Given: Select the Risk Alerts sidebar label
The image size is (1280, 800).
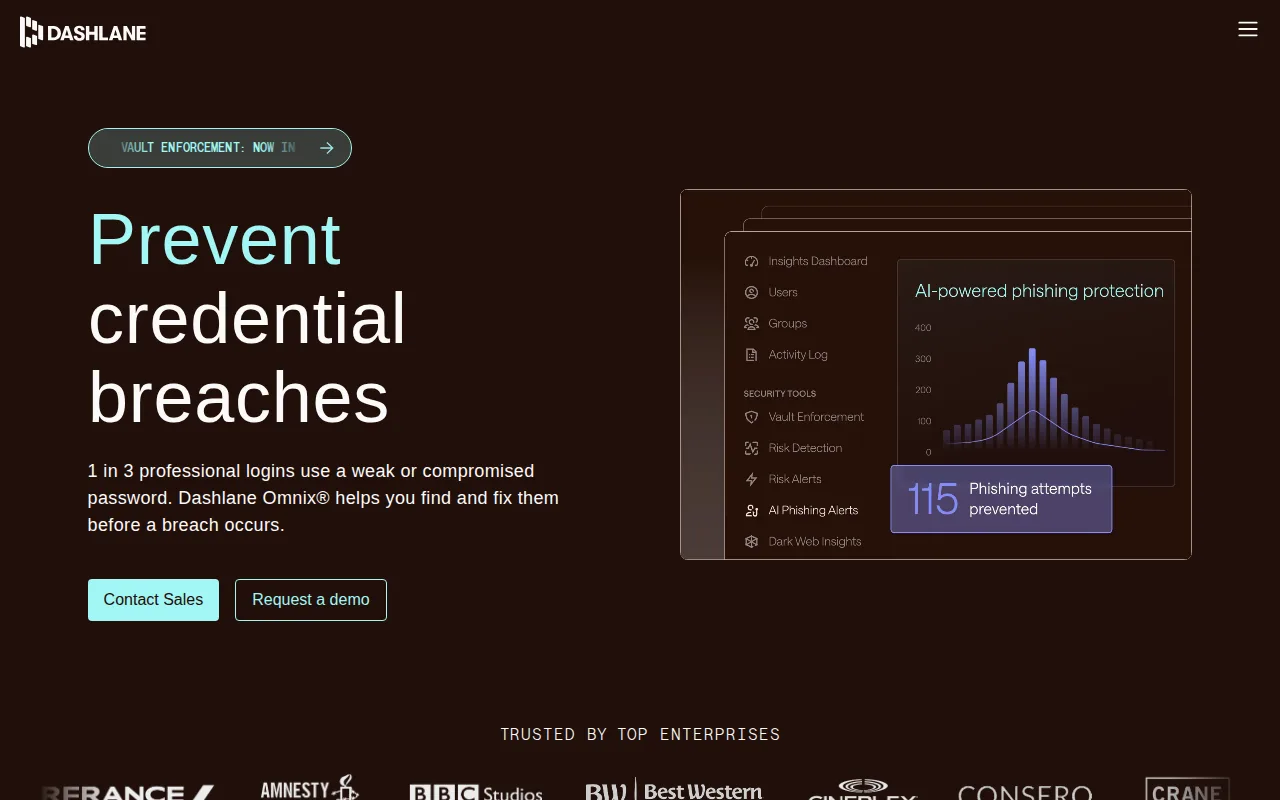Looking at the screenshot, I should pyautogui.click(x=795, y=479).
